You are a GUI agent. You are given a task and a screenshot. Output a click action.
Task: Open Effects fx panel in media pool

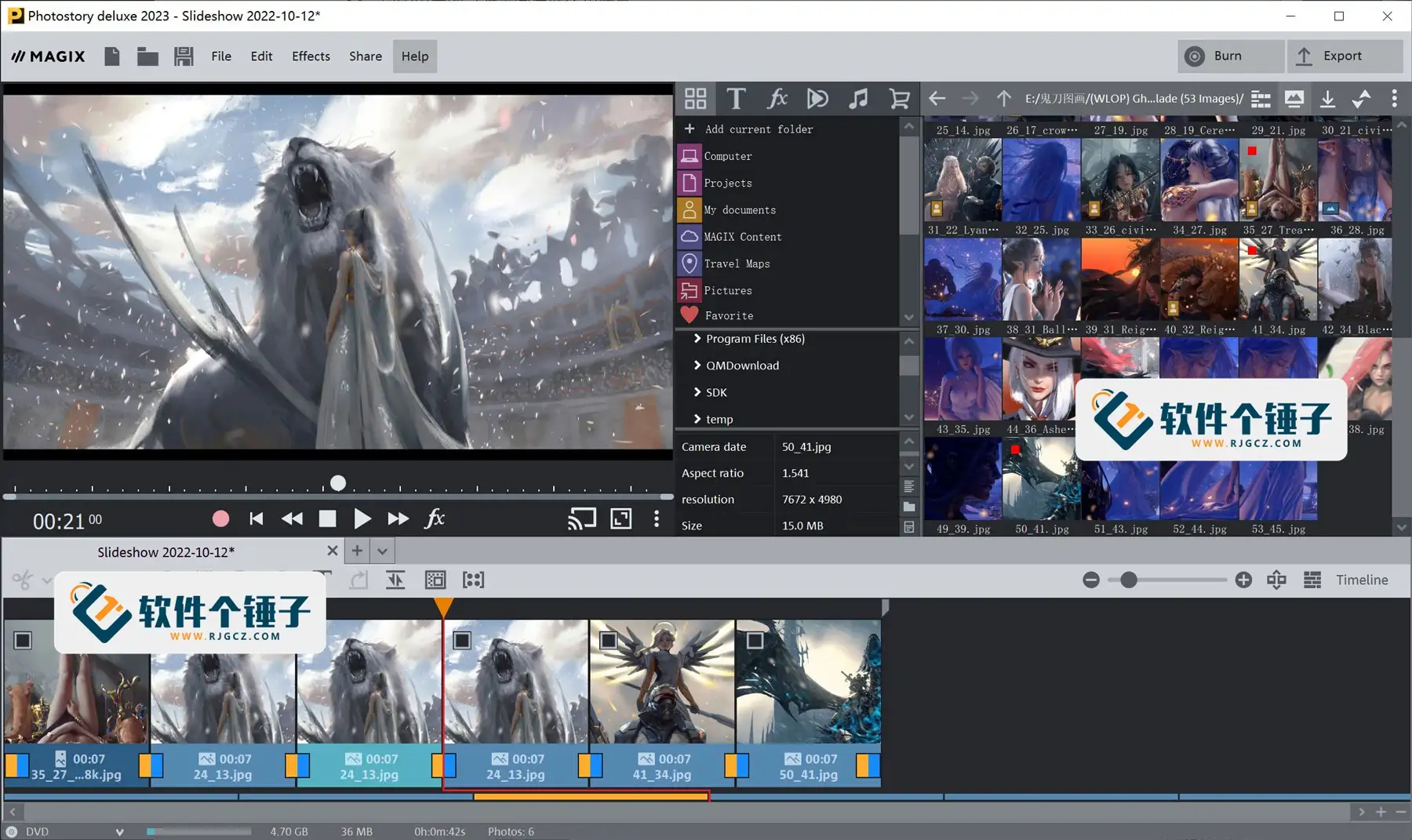pos(777,98)
